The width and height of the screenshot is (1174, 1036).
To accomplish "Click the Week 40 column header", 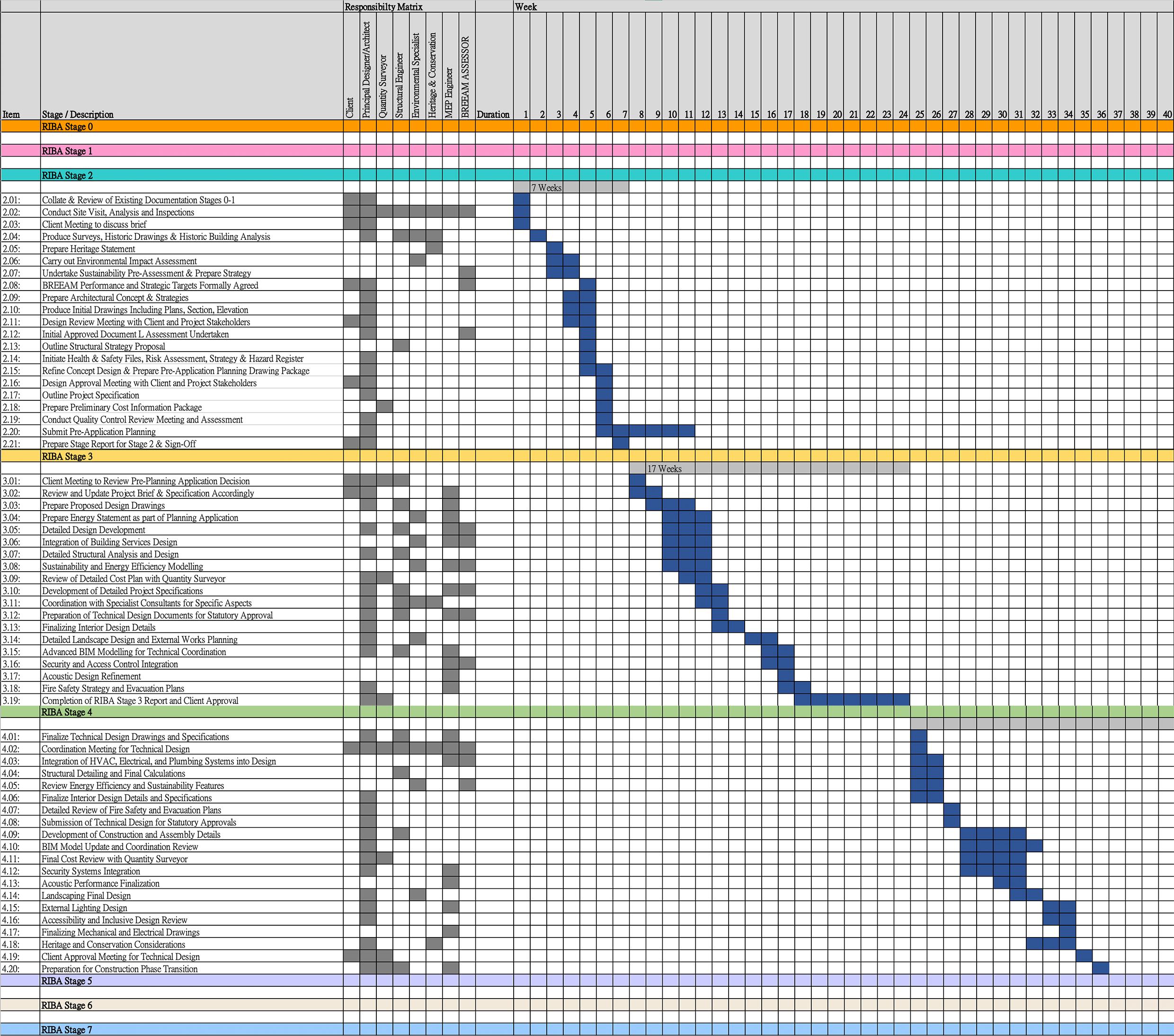I will 1166,115.
